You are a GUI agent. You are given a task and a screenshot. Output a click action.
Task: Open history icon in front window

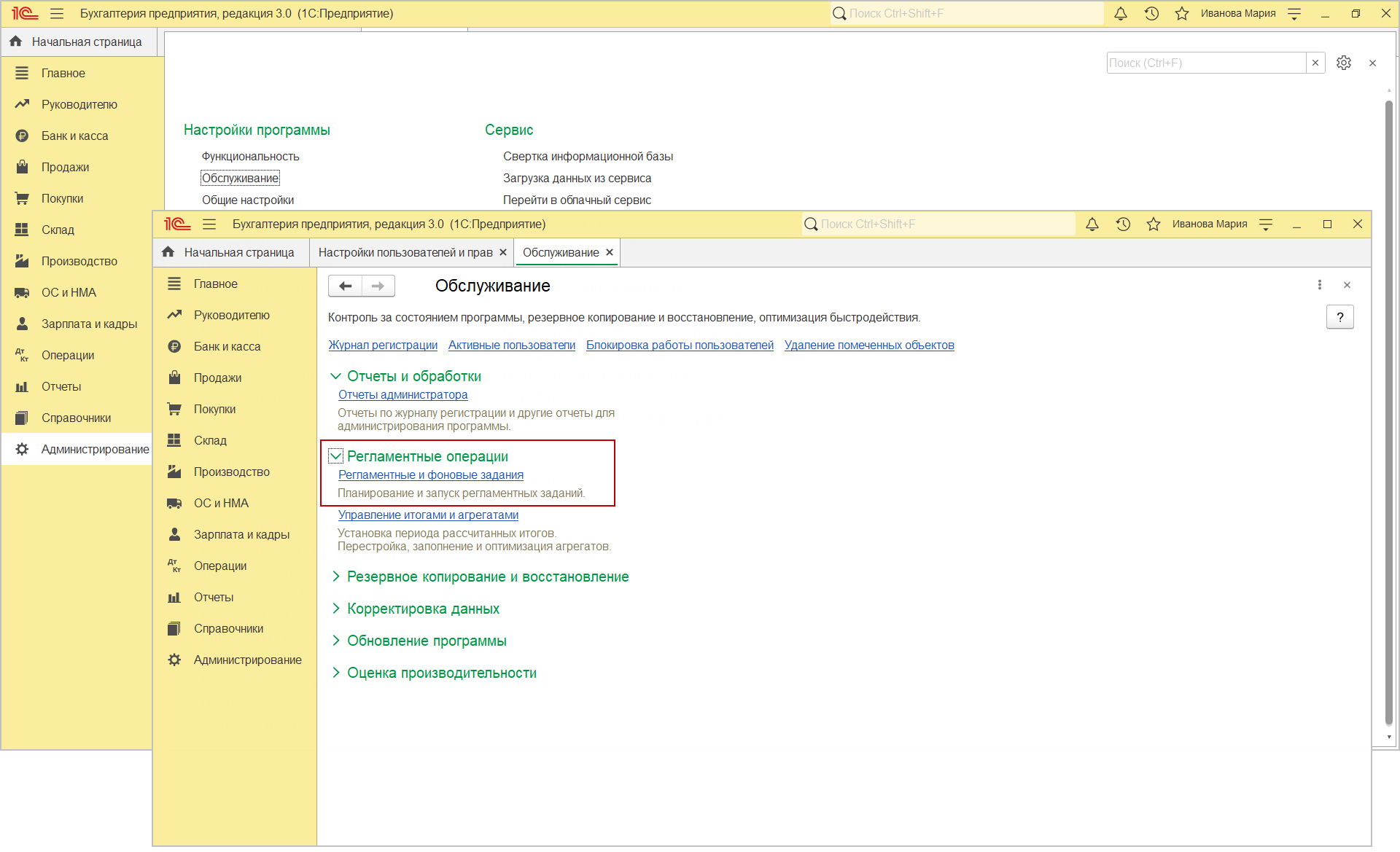click(1123, 224)
